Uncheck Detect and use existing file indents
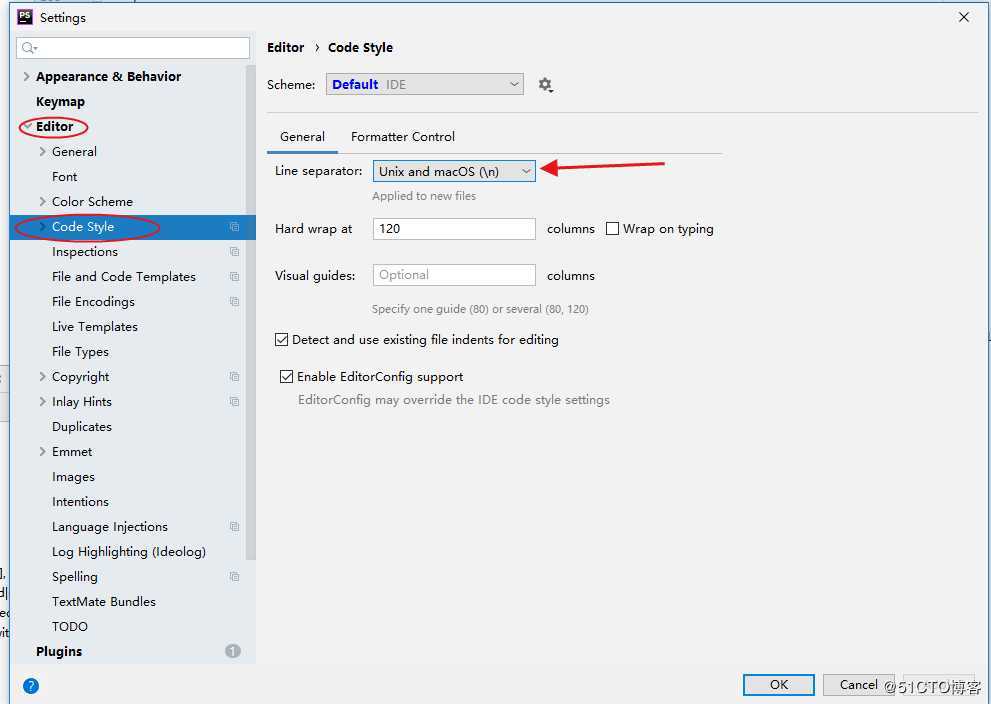 [x=281, y=340]
